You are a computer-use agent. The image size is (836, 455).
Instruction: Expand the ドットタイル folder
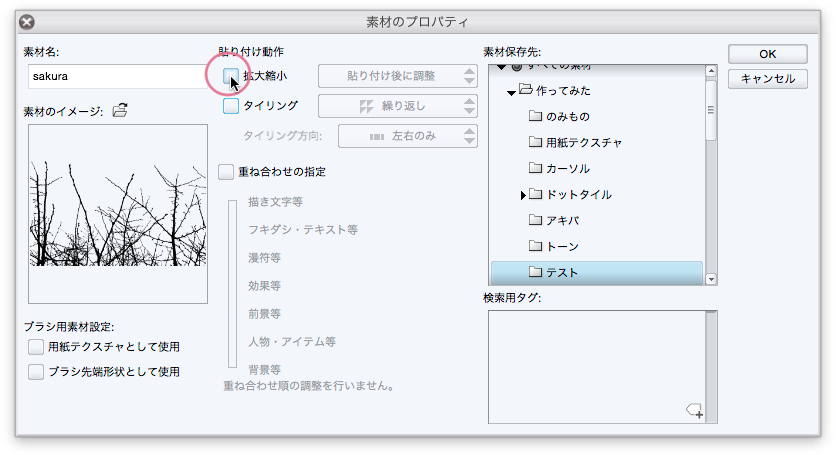(x=524, y=195)
